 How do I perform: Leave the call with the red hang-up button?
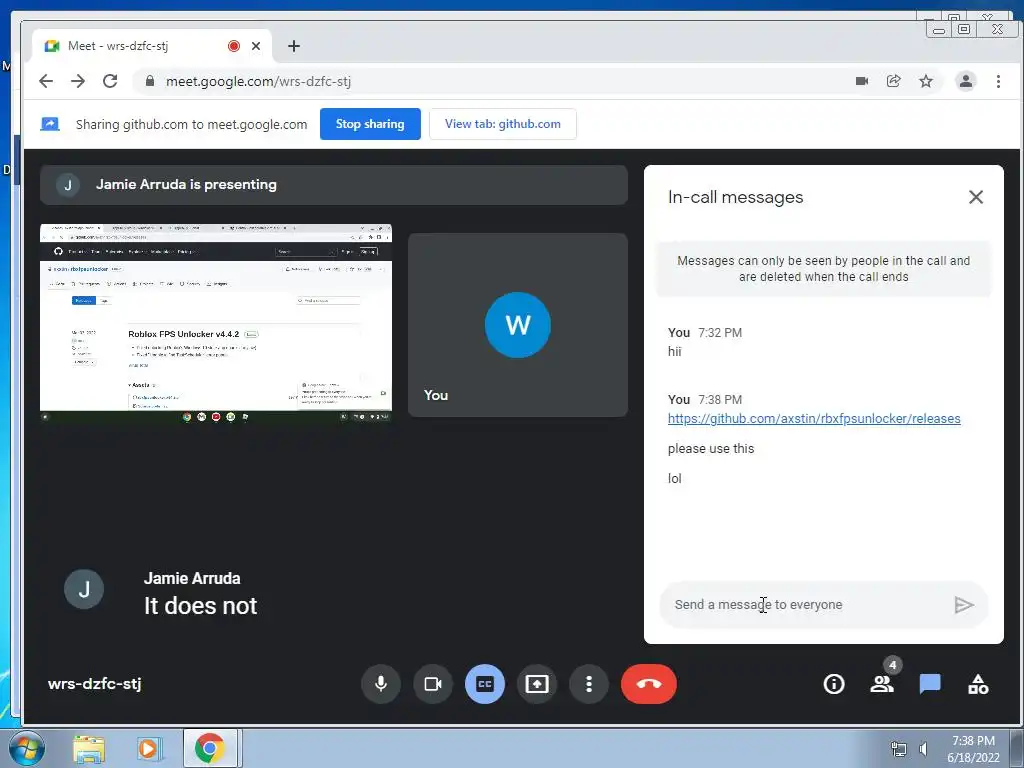648,684
